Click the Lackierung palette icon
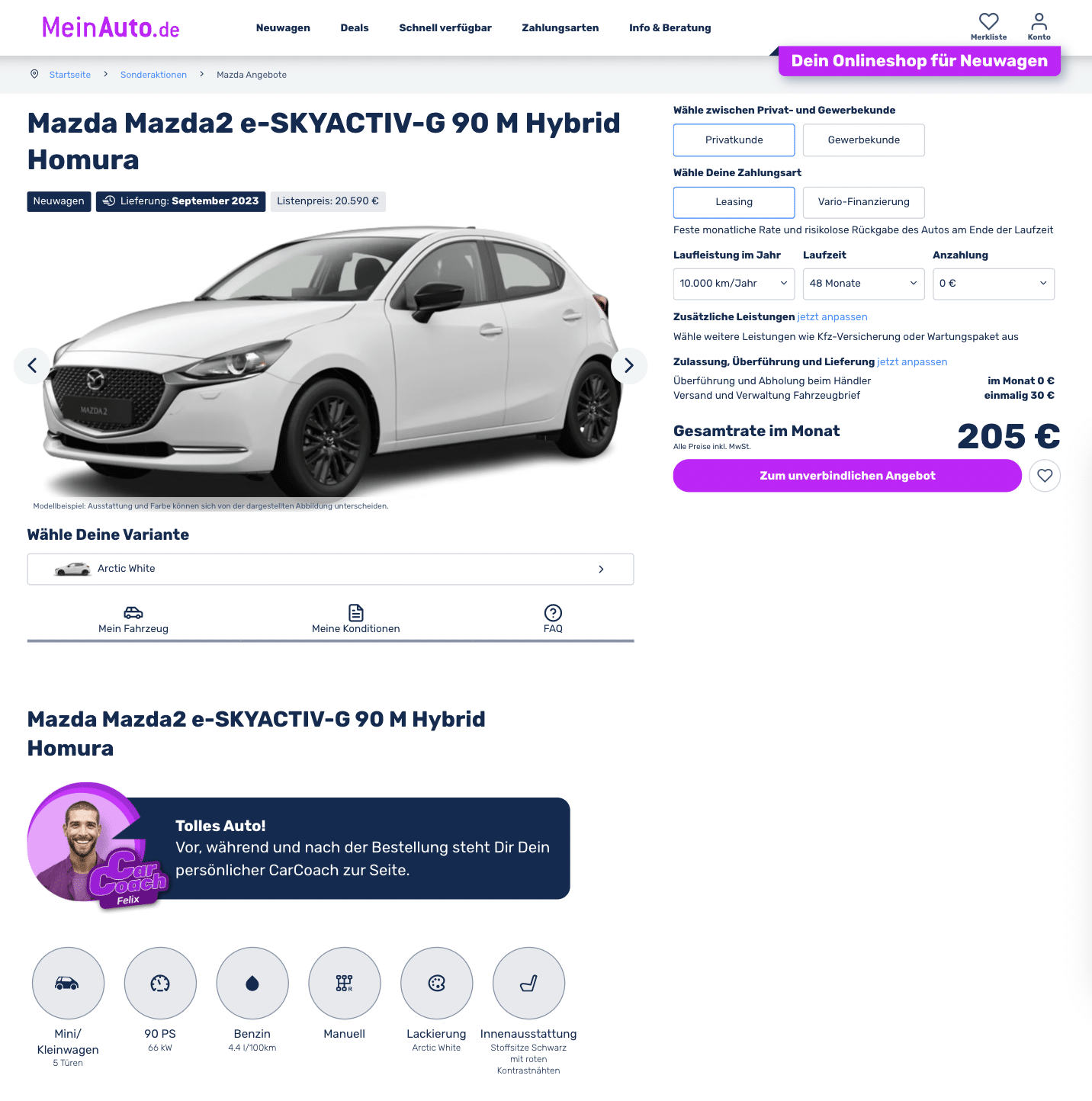 437,984
